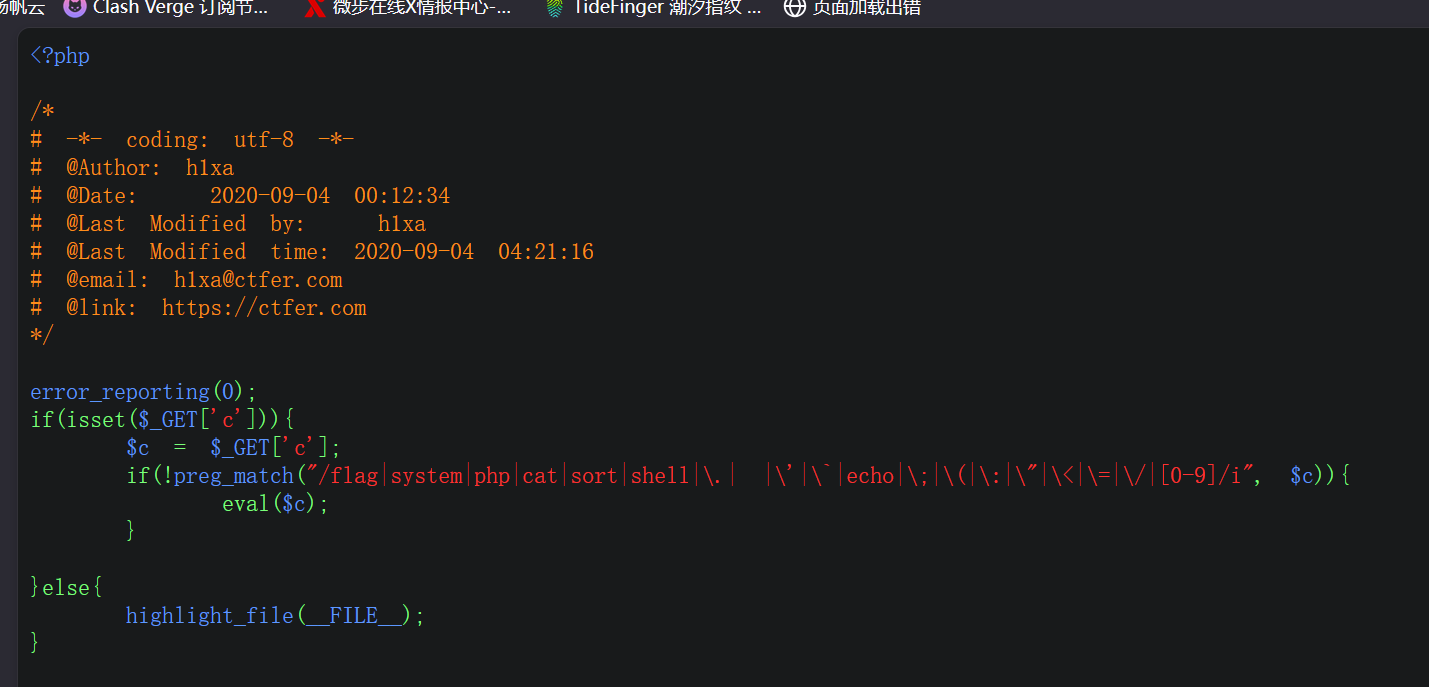This screenshot has width=1429, height=687.
Task: Click the modified time '2020-09-04 04:21:16'
Action: pos(474,252)
